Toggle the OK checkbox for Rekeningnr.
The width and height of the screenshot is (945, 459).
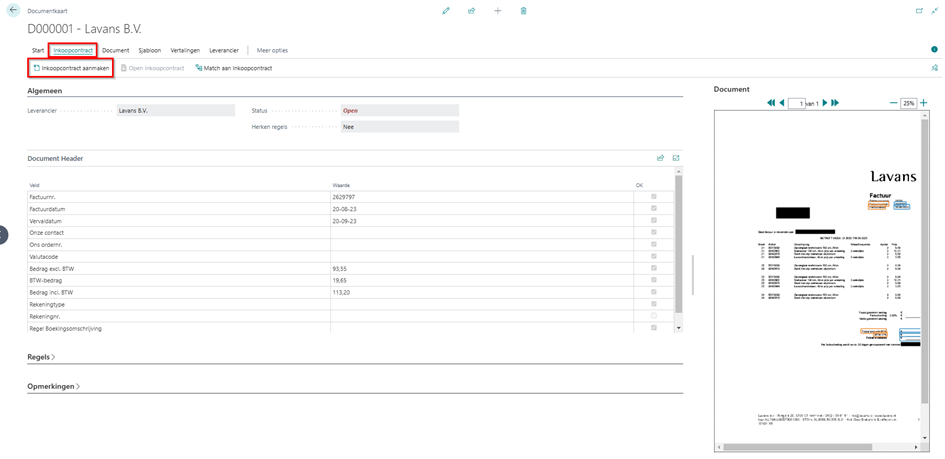(654, 316)
